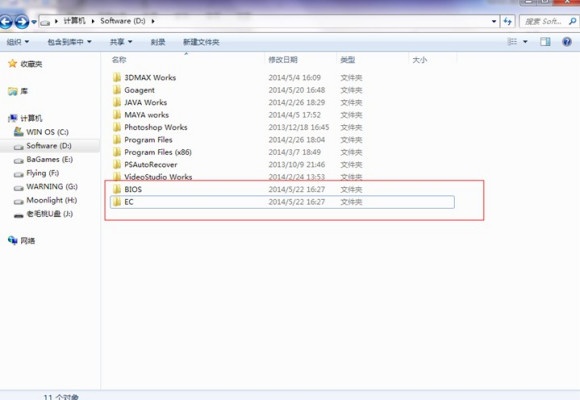Refresh the folder with the refresh icon
Screen dimensions: 580x400
[x=508, y=21]
